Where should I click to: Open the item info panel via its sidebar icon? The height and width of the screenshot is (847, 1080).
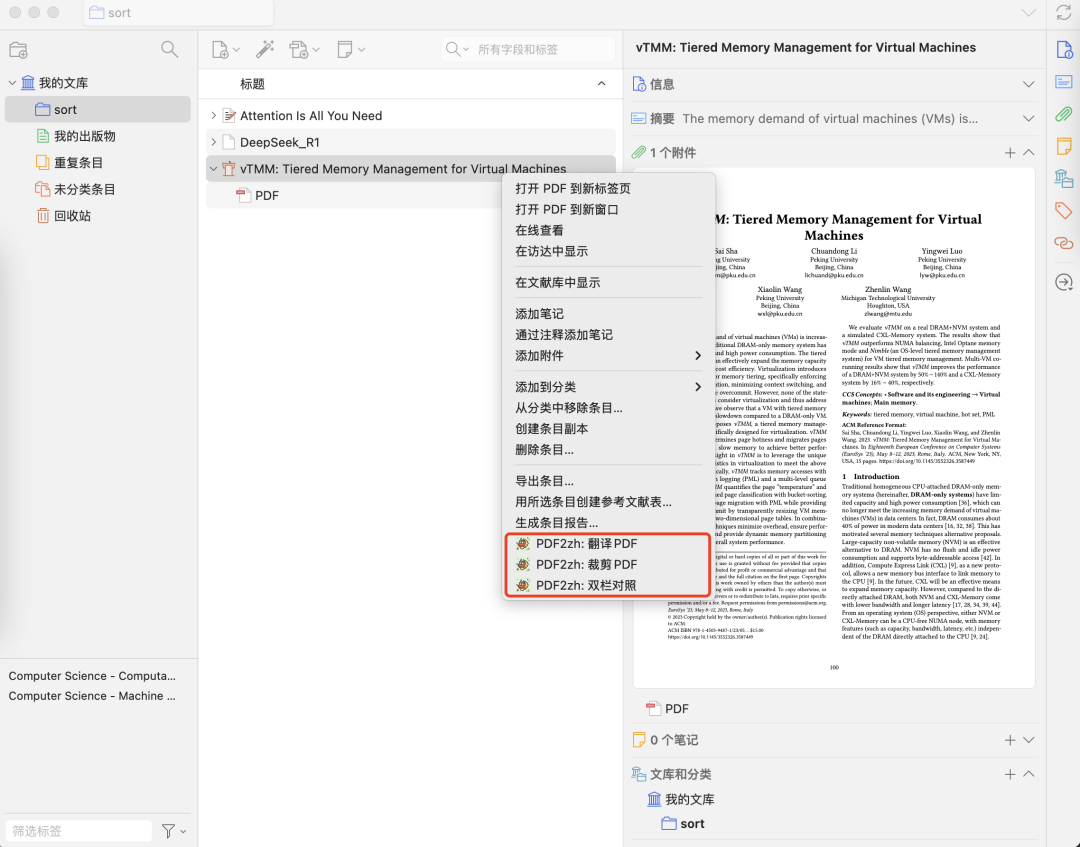pos(1063,48)
